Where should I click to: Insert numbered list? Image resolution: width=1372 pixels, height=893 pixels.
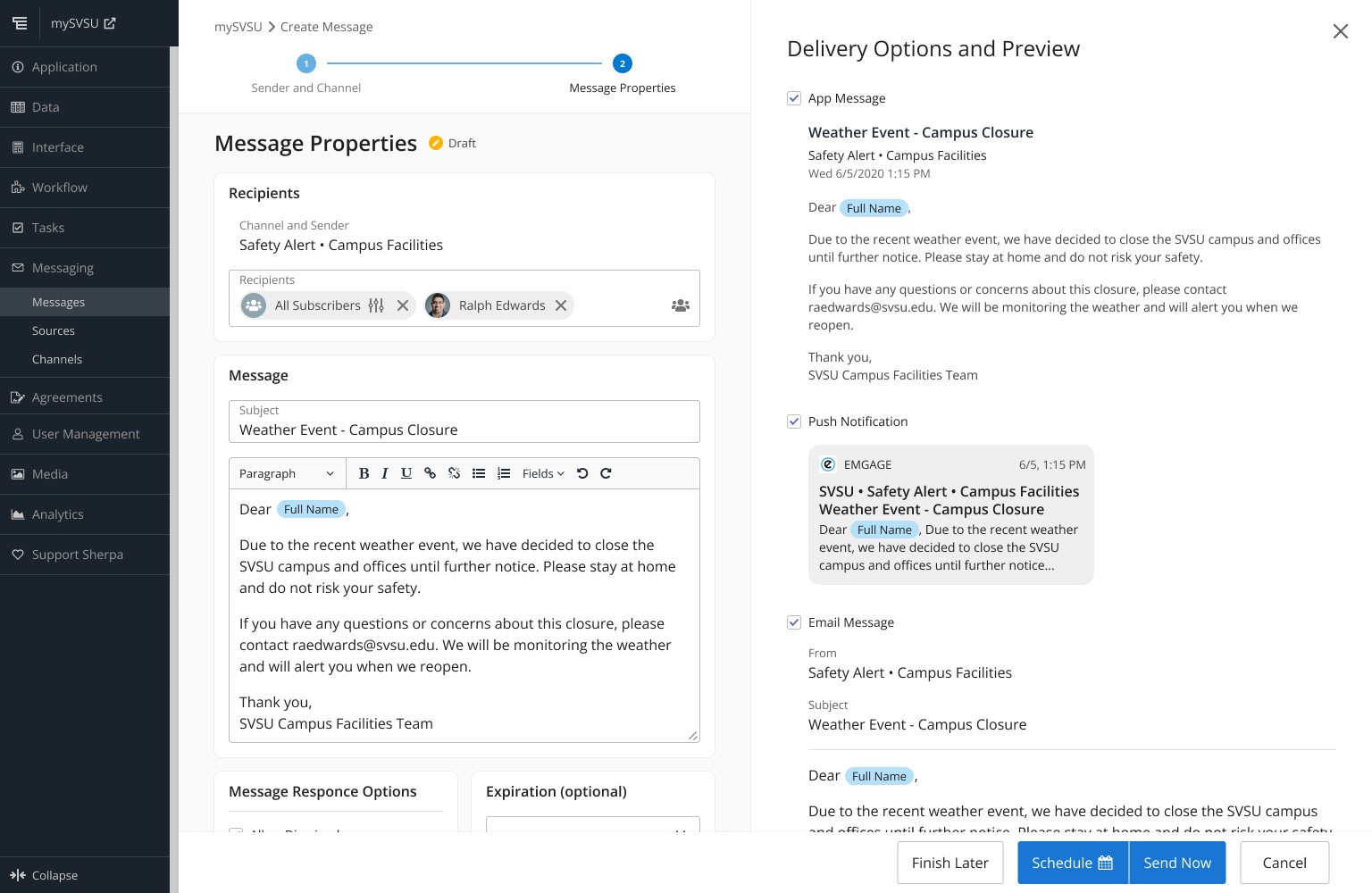click(x=504, y=473)
